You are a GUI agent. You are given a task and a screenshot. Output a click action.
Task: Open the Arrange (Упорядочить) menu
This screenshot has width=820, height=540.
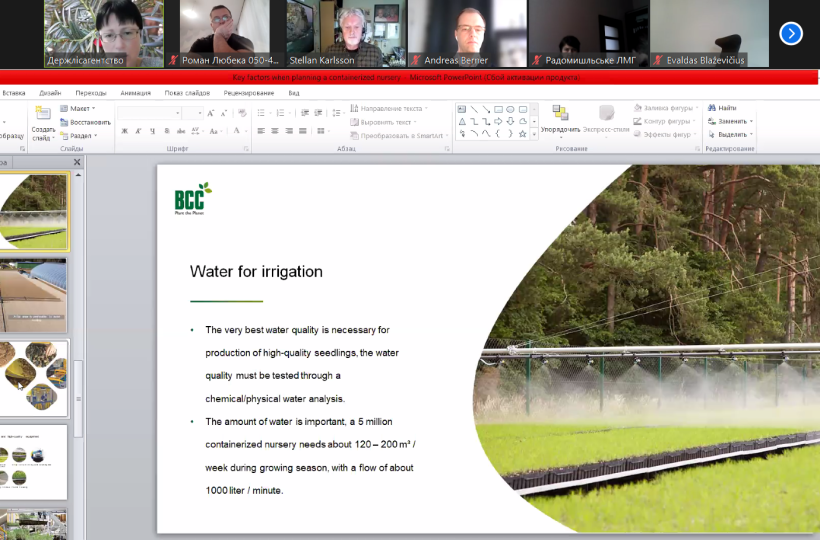[x=560, y=120]
